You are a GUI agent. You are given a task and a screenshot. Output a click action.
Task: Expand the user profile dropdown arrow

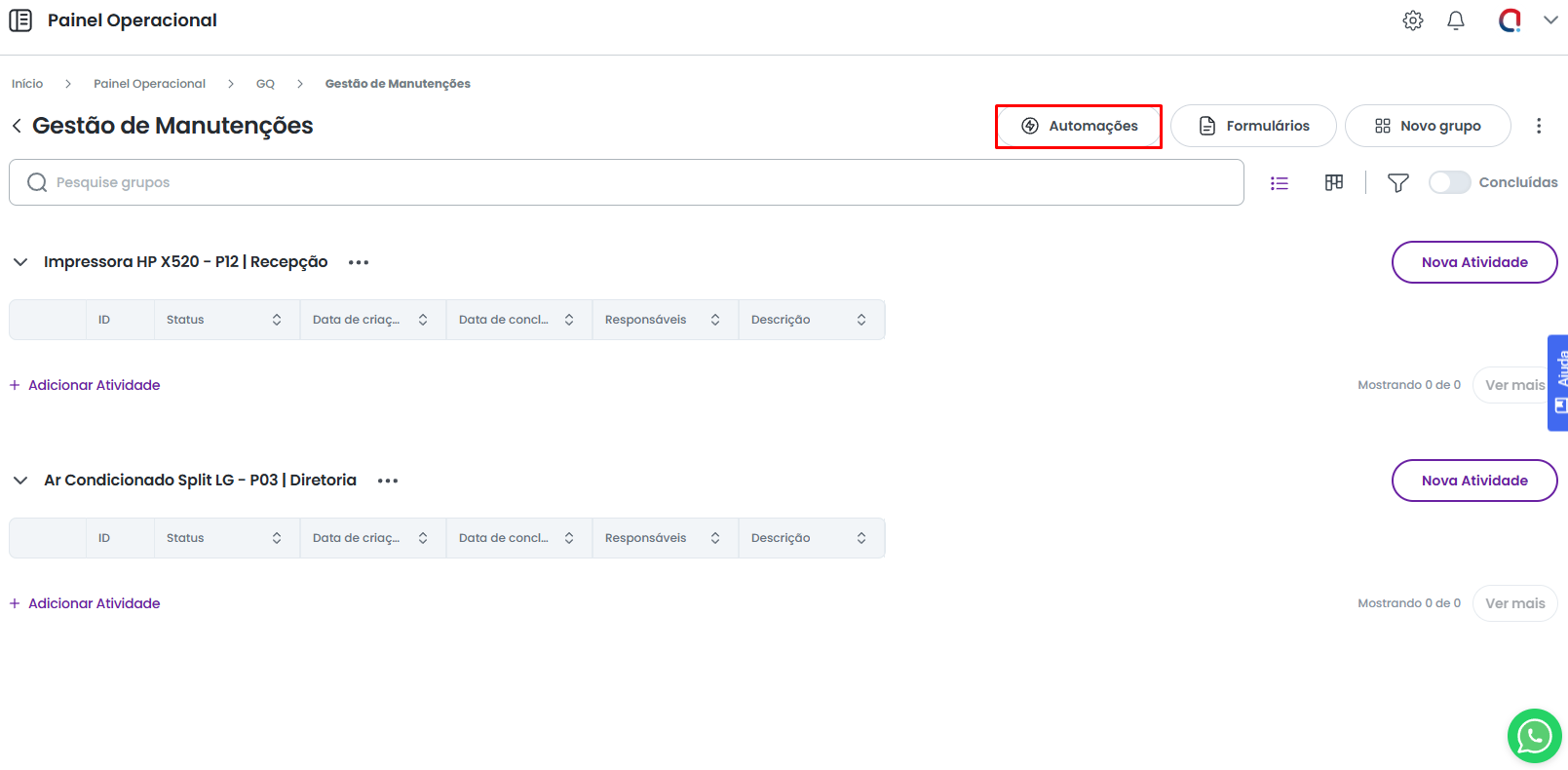pyautogui.click(x=1549, y=20)
